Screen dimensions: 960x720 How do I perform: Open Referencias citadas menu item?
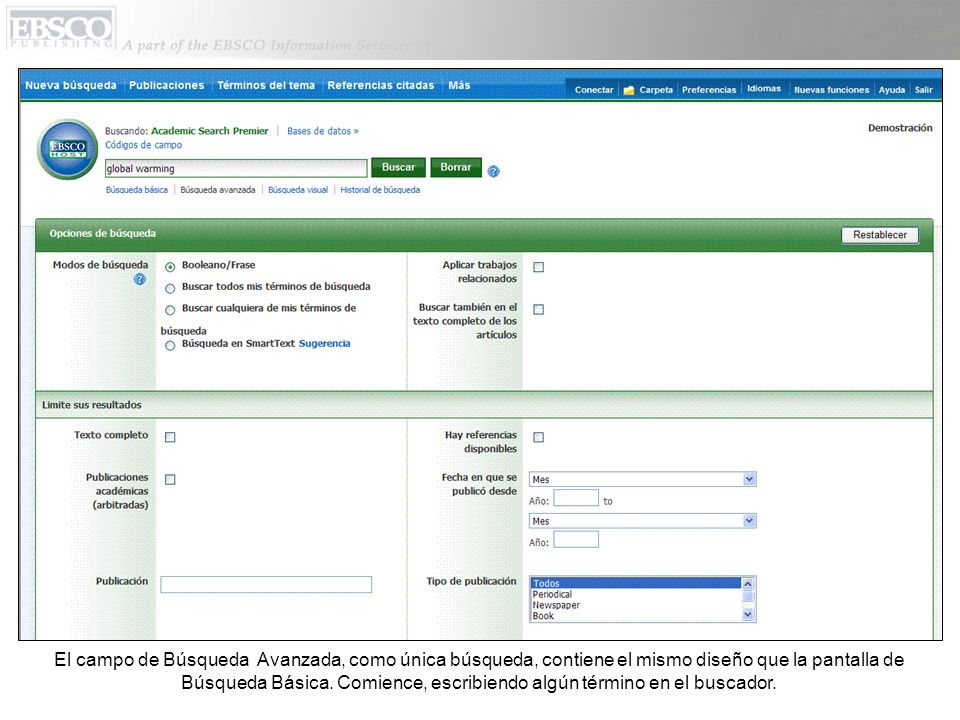click(381, 85)
